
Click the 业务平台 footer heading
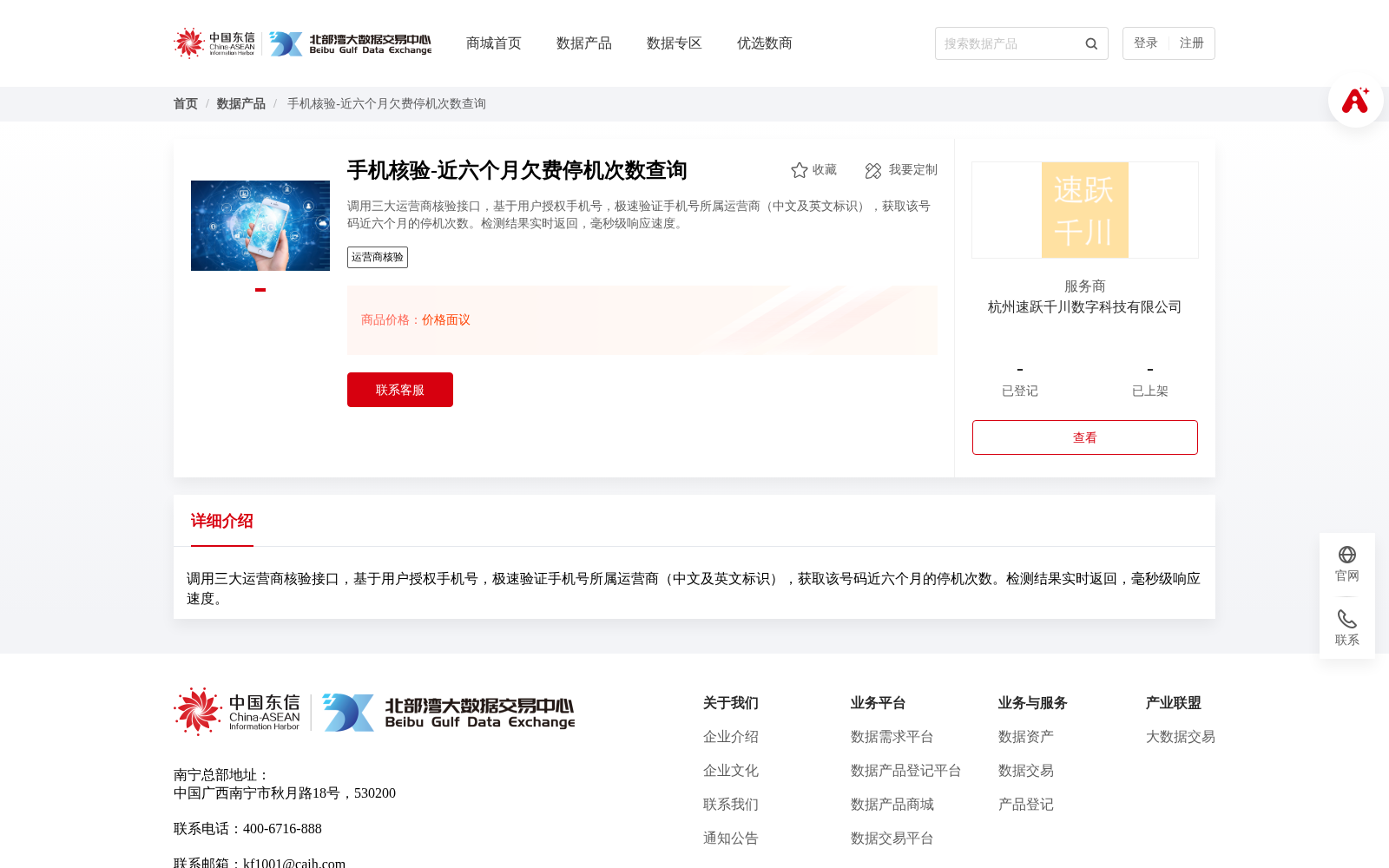(879, 703)
